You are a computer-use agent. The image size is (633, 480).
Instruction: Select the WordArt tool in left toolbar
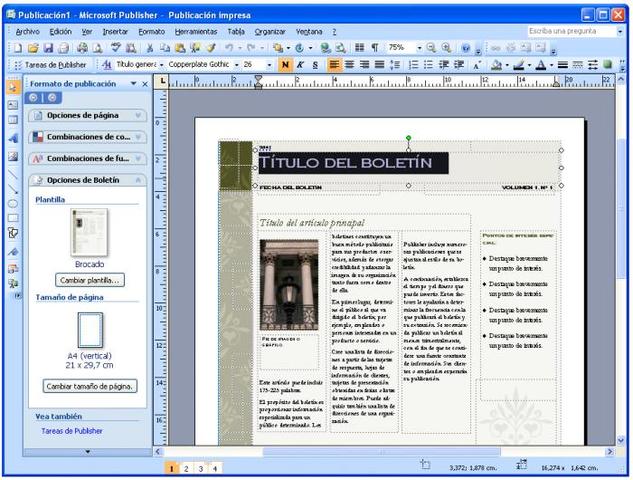(x=13, y=139)
